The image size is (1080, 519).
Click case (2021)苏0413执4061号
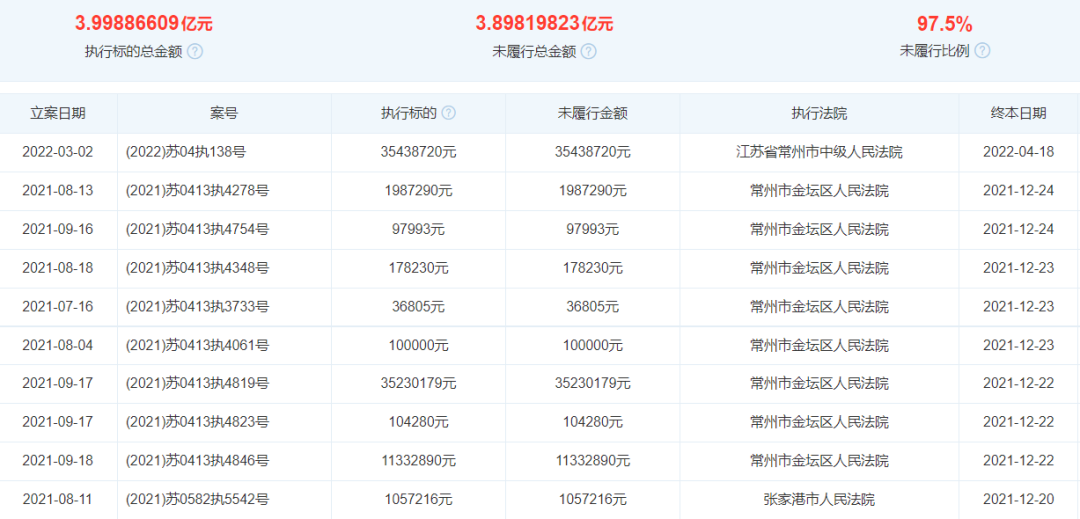pos(197,345)
